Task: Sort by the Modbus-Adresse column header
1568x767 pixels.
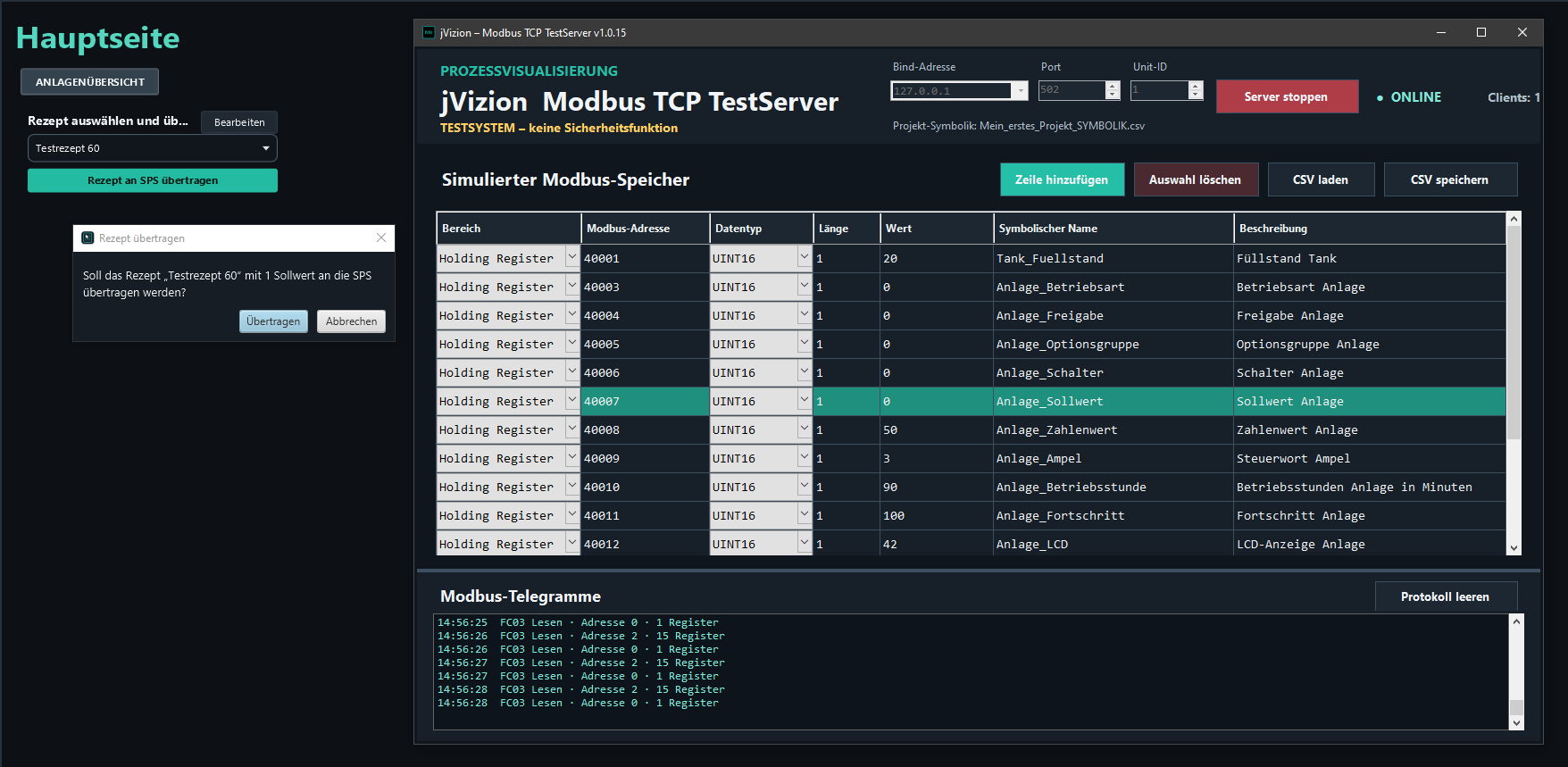Action: point(645,229)
